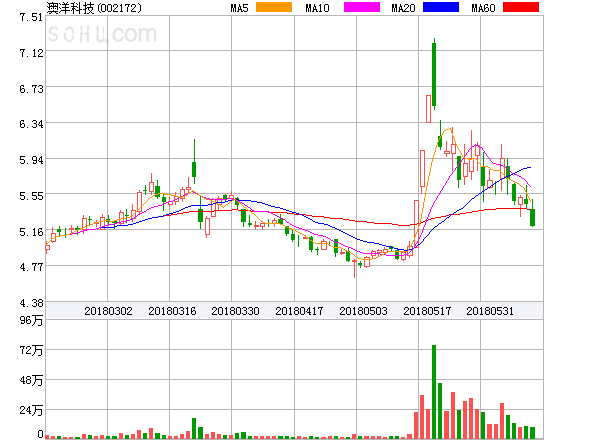Click the blue MA20 legend swatch
Image resolution: width=600 pixels, height=440 pixels.
[x=441, y=7]
